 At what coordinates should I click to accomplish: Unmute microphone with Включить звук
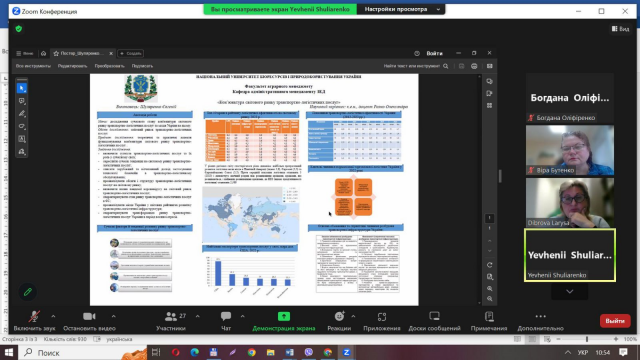click(34, 321)
